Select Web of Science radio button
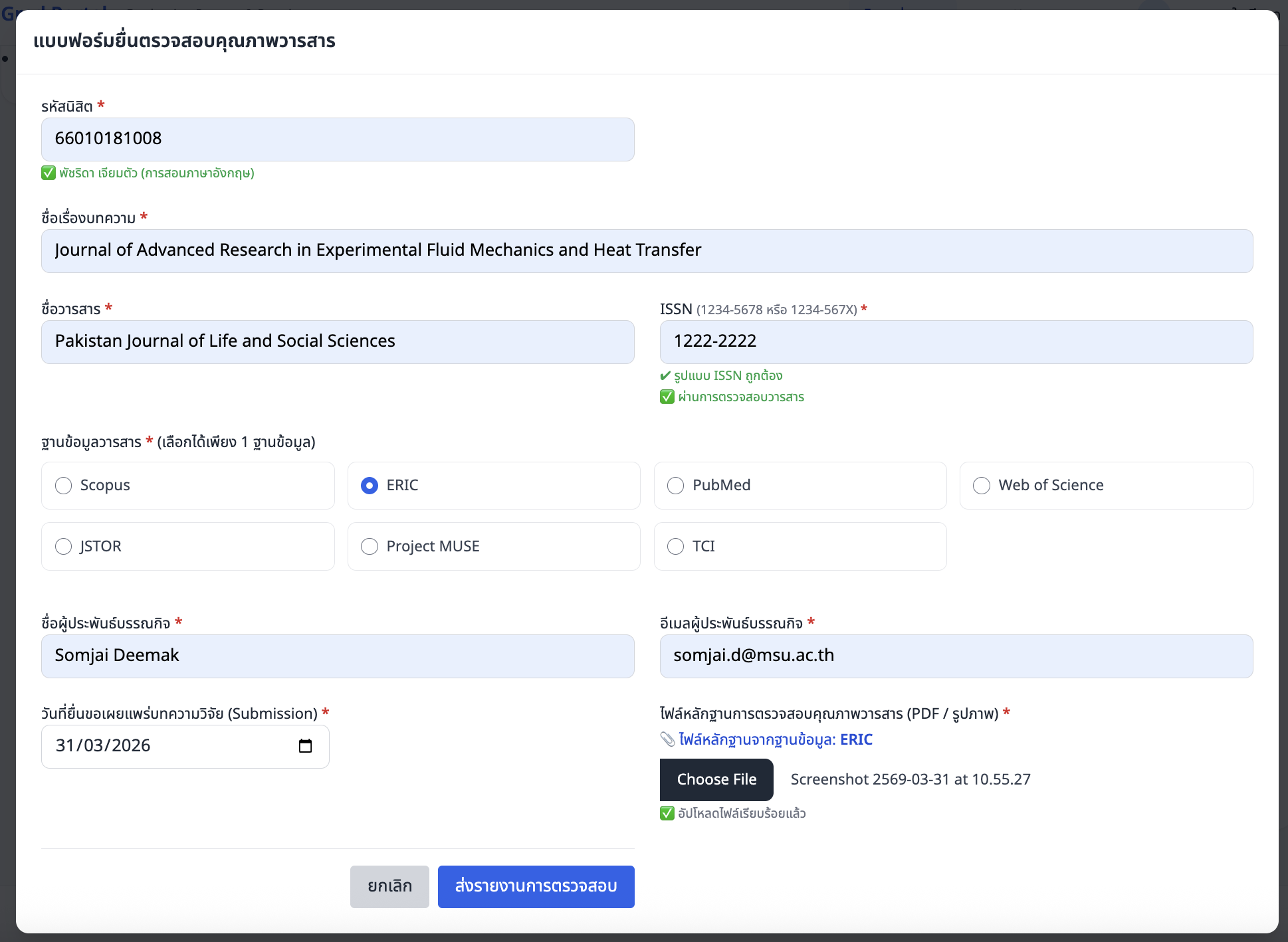1288x942 pixels. [981, 486]
